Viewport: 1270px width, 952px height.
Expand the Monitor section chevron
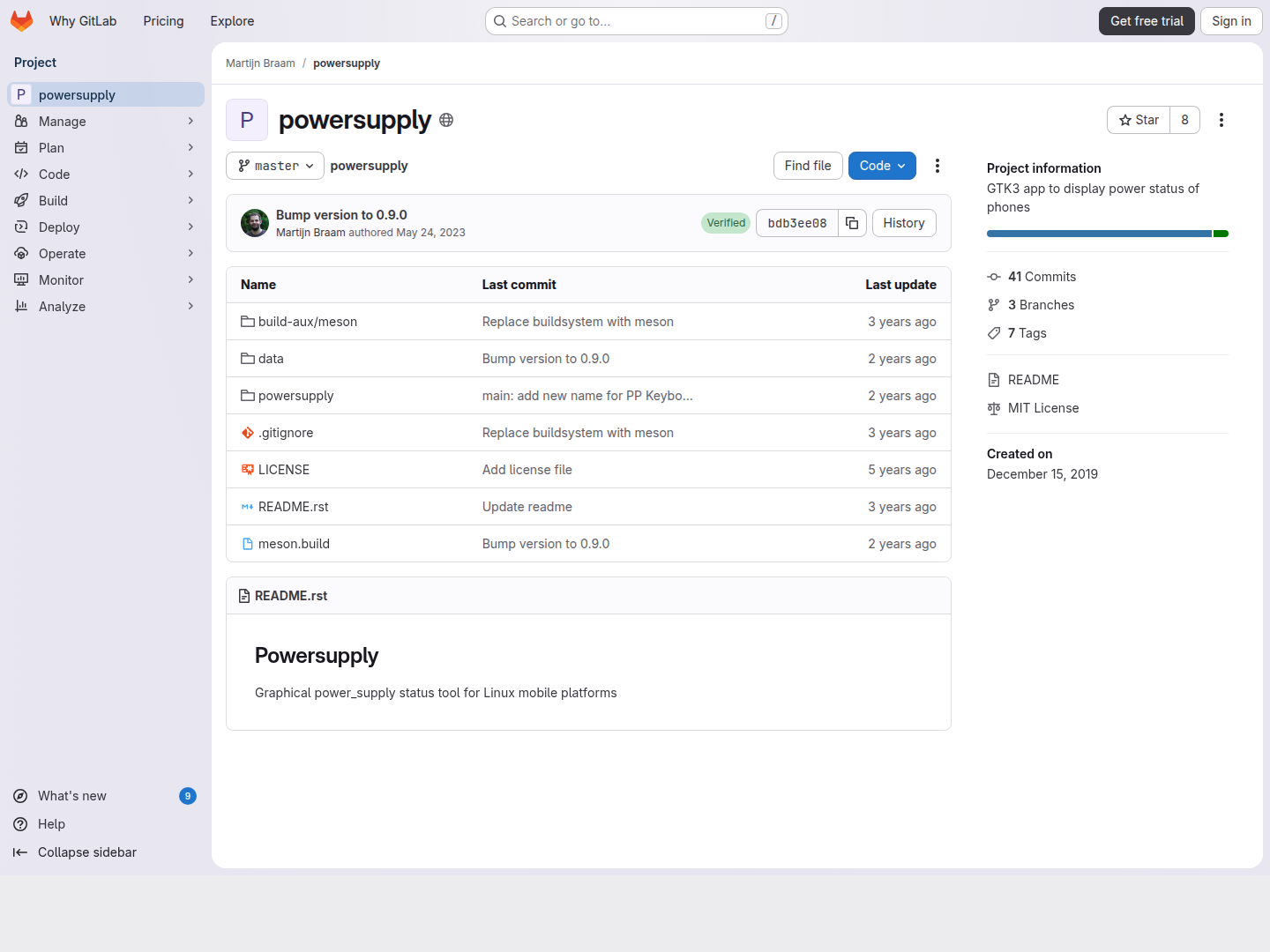pos(190,280)
